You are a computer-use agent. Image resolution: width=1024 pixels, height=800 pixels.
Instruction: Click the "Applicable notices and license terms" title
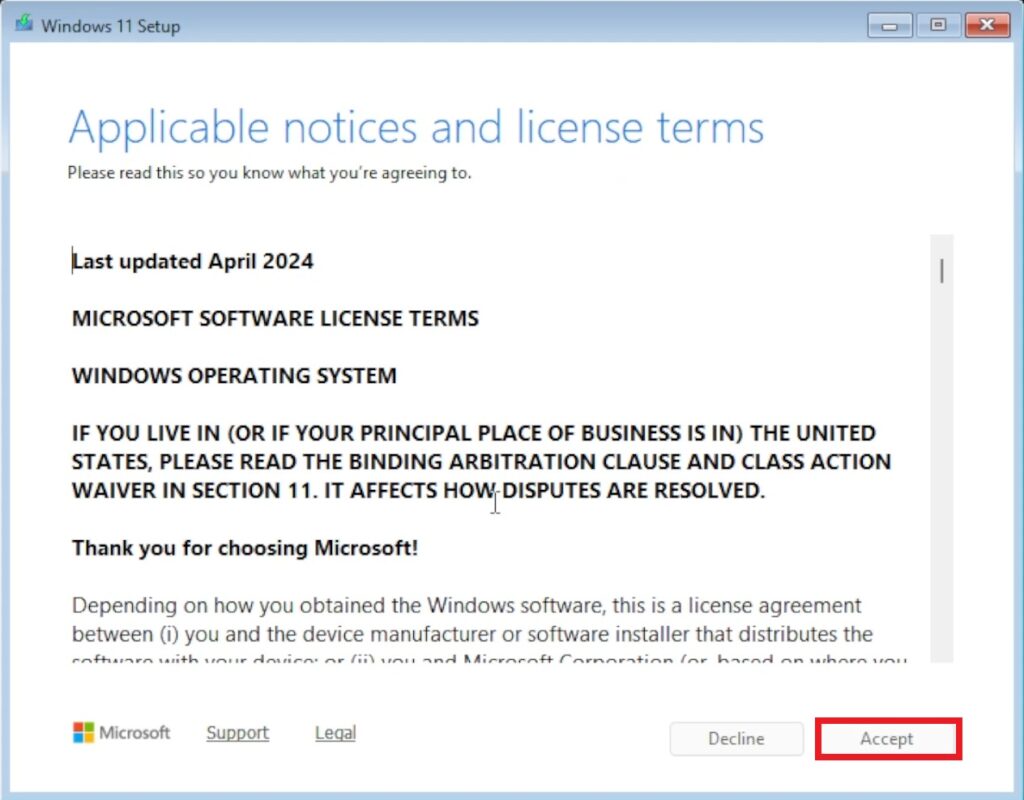click(x=416, y=128)
